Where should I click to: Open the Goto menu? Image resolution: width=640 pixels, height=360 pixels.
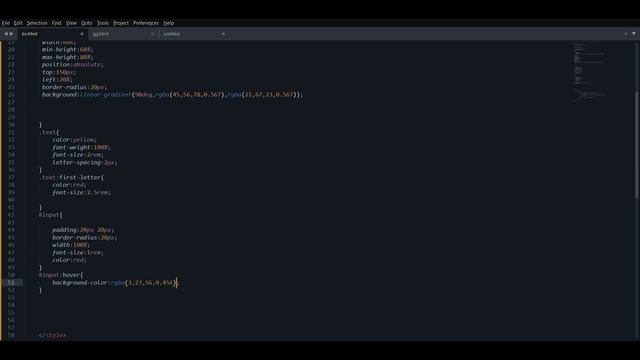click(87, 23)
